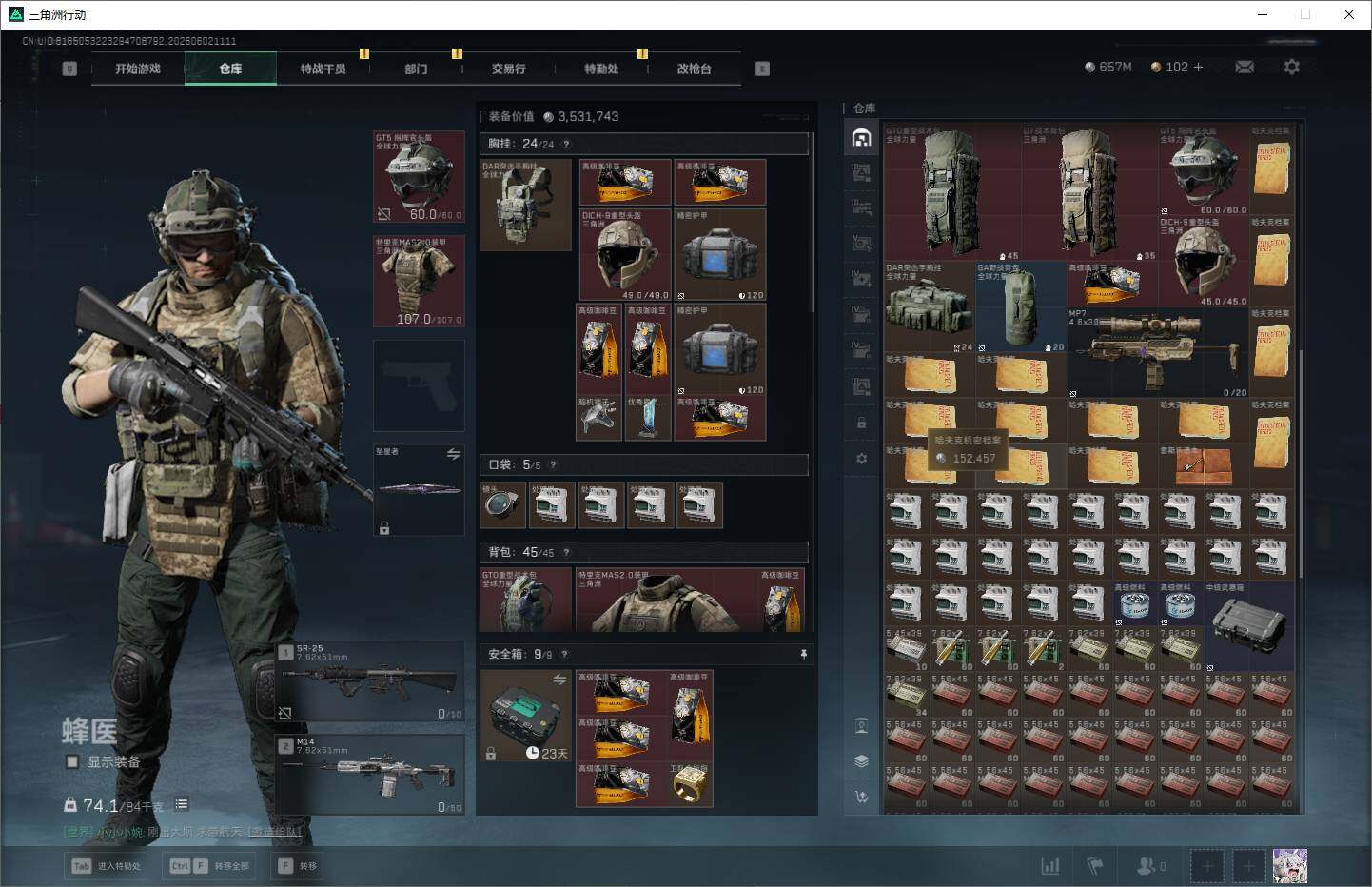The height and width of the screenshot is (887, 1372).
Task: Click the help icon beside 安全箱 9/9
Action: coord(564,655)
